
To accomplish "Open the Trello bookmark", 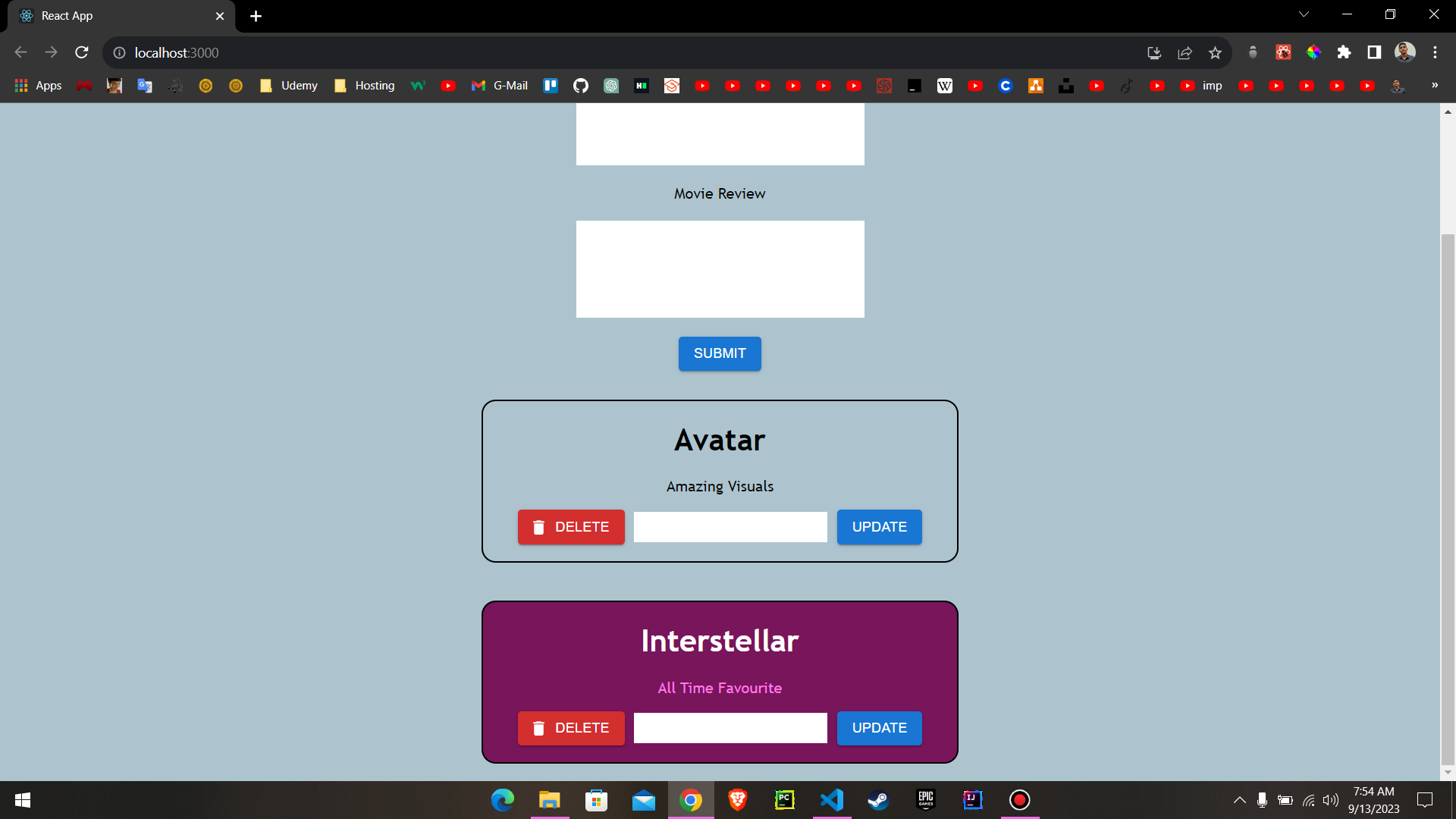I will pos(551,86).
